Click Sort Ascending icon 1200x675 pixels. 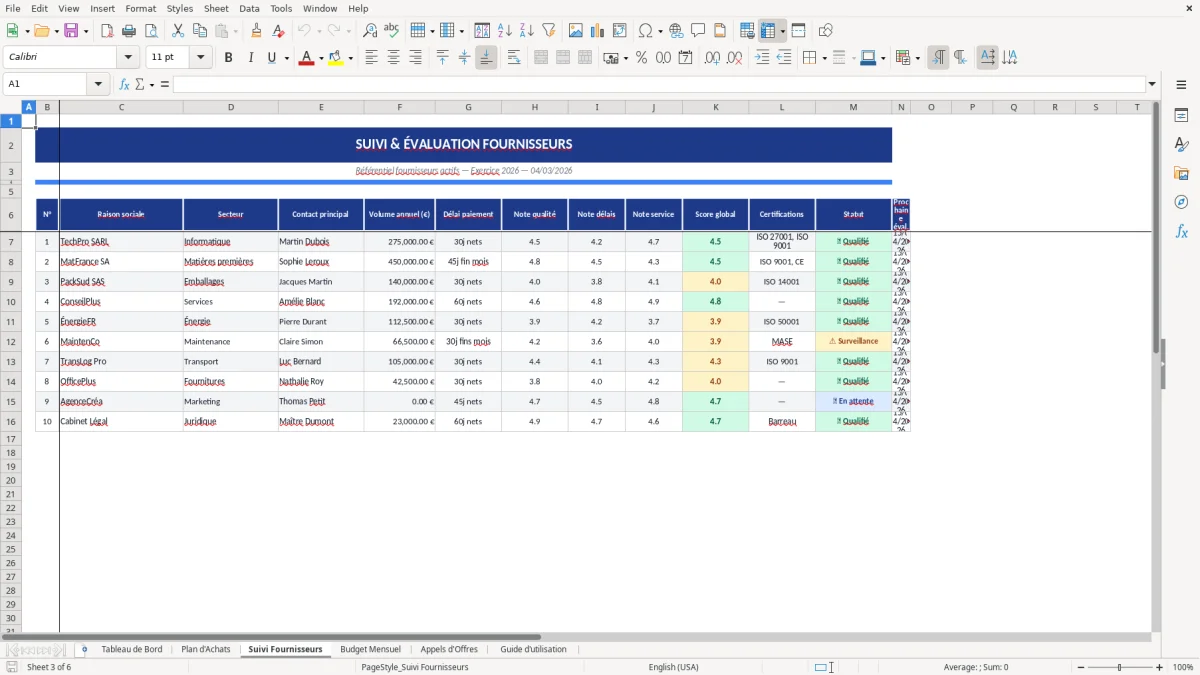[x=505, y=31]
